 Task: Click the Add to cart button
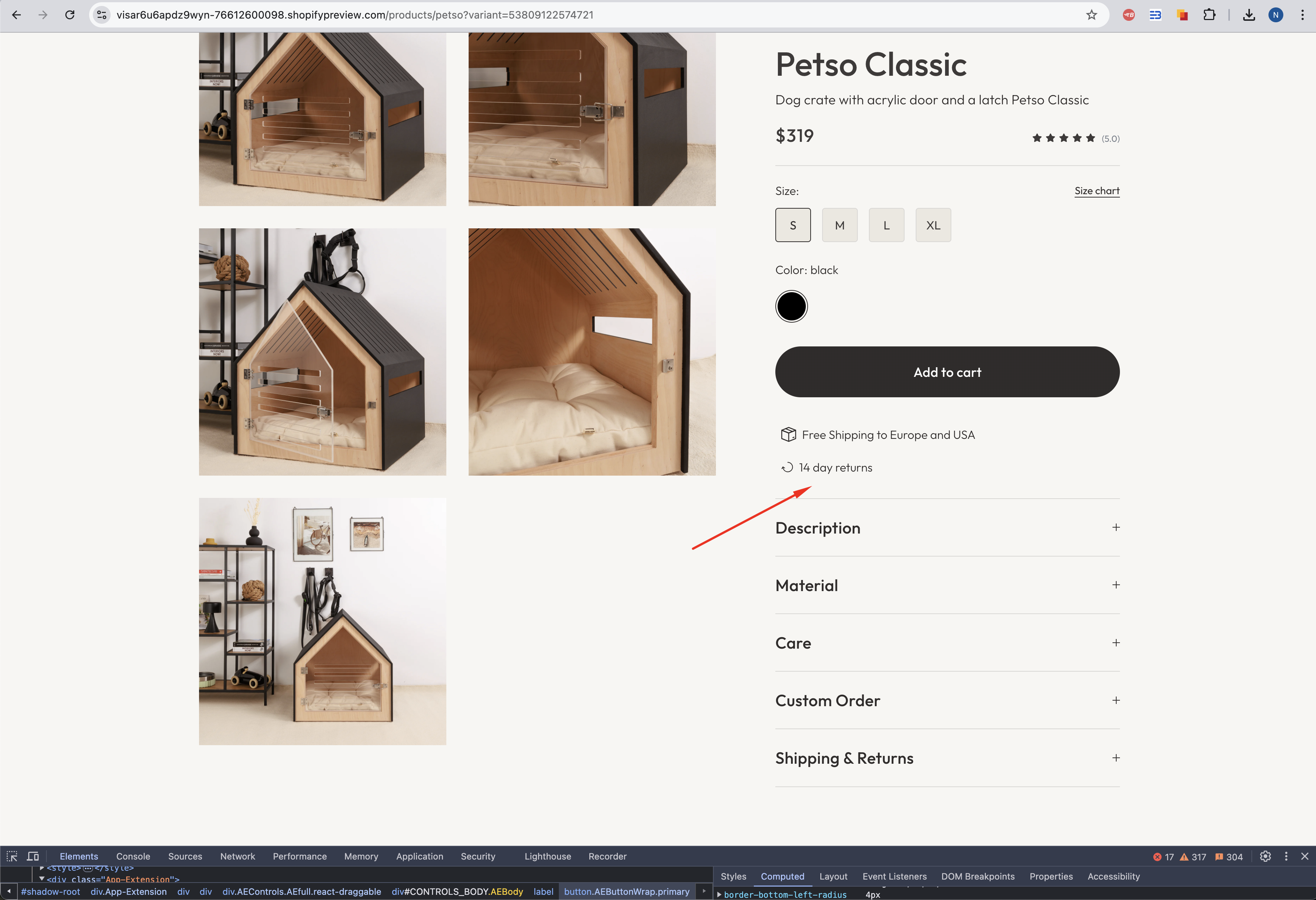947,372
